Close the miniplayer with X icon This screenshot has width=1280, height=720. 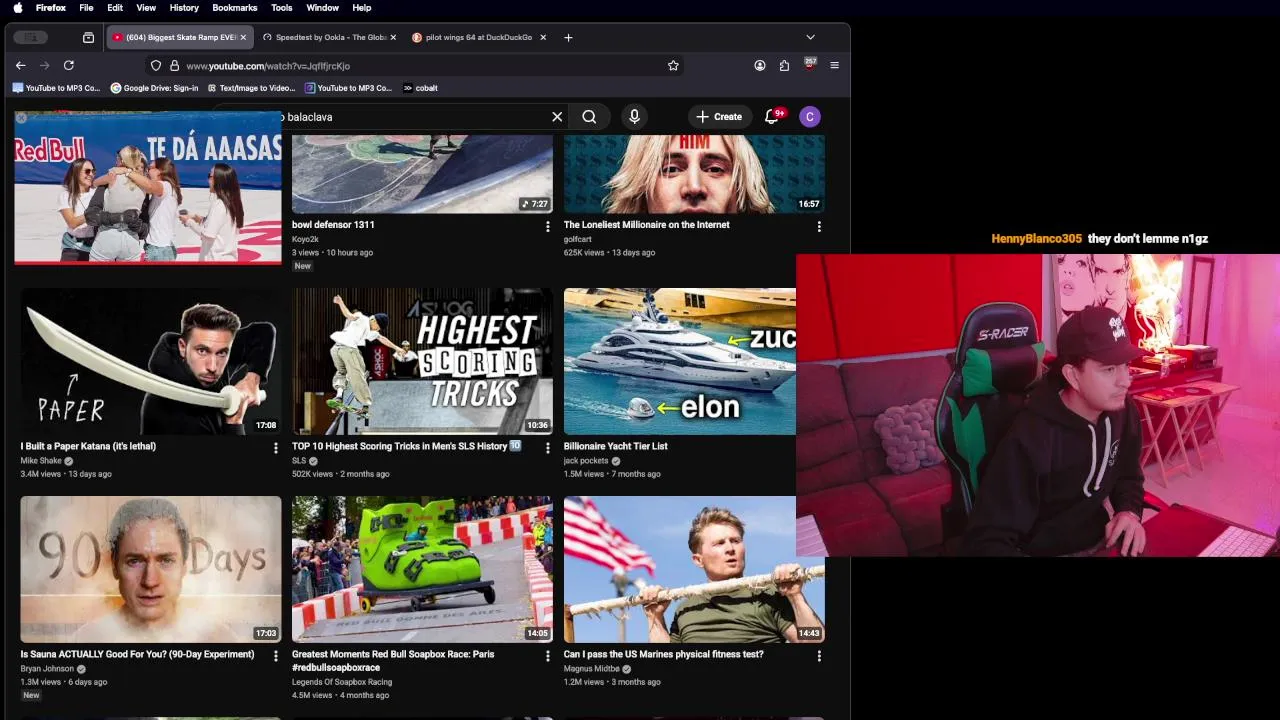(21, 118)
